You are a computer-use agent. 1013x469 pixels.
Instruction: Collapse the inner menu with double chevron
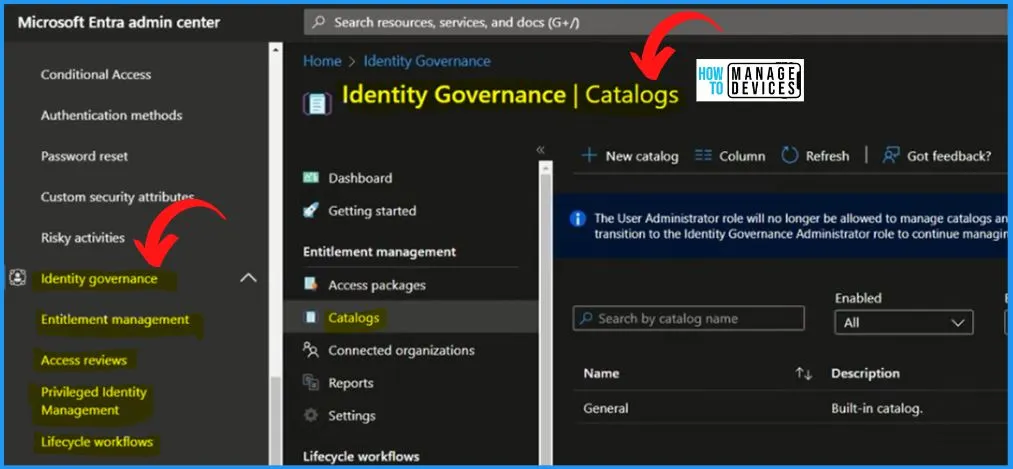click(x=541, y=150)
